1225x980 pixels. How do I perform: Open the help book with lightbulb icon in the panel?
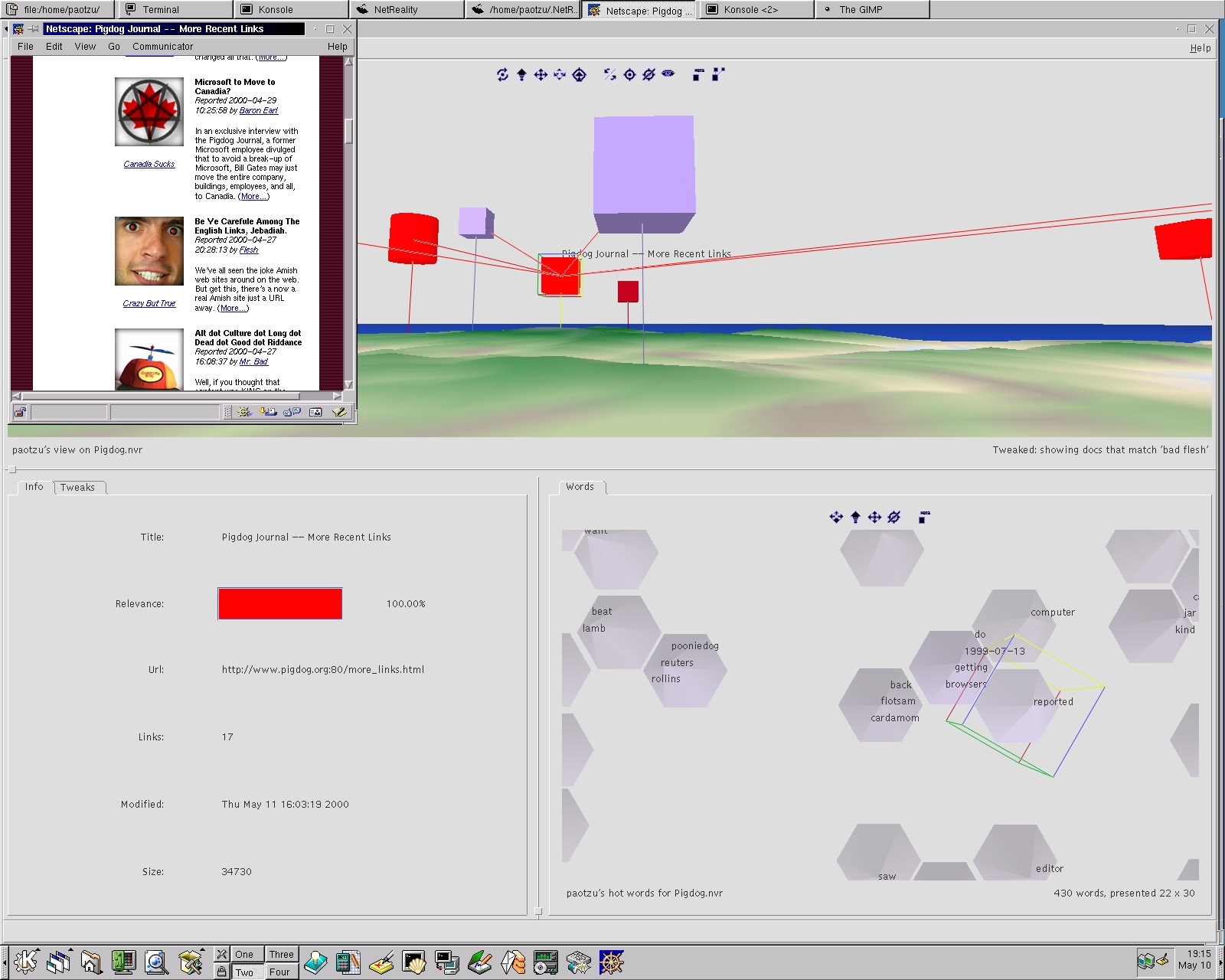click(315, 962)
